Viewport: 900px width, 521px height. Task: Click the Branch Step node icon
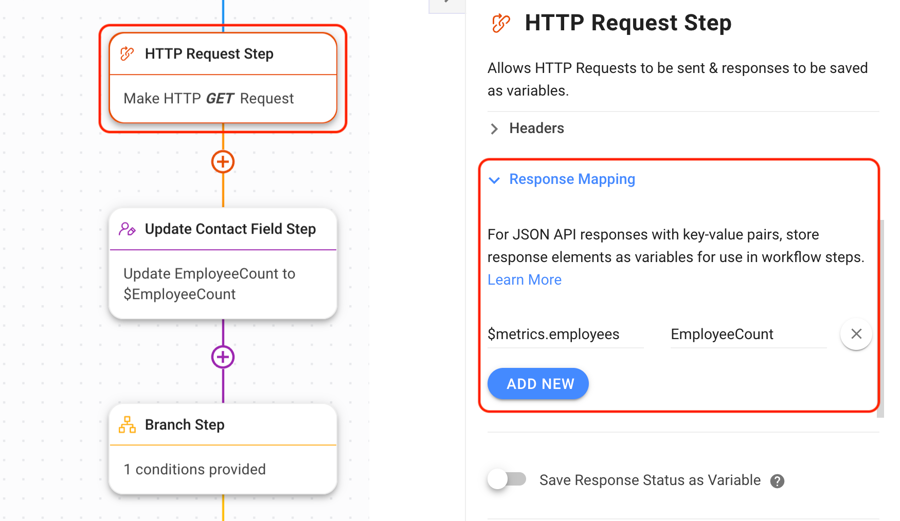coord(127,425)
